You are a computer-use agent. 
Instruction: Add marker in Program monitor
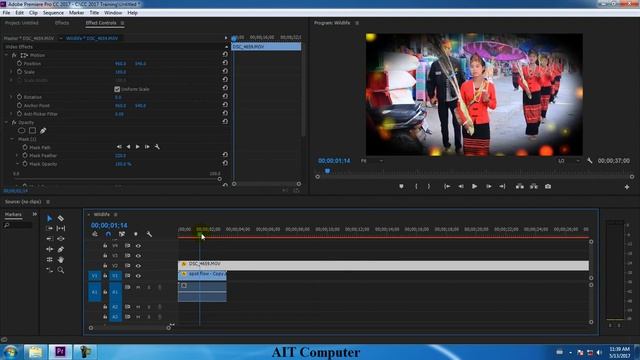pyautogui.click(x=402, y=187)
